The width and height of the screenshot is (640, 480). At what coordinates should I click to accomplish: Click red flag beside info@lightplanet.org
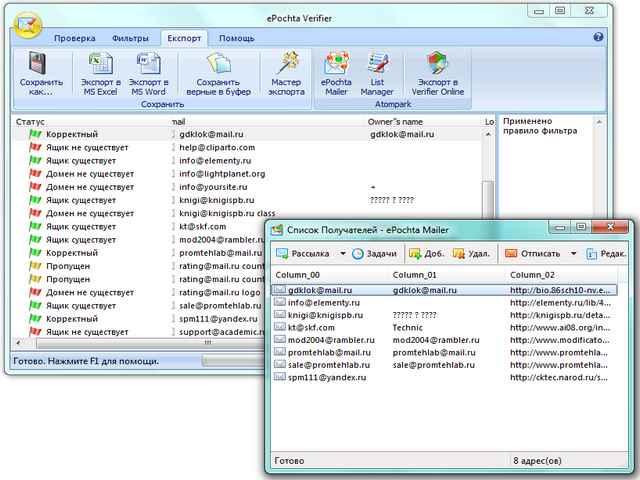36,173
